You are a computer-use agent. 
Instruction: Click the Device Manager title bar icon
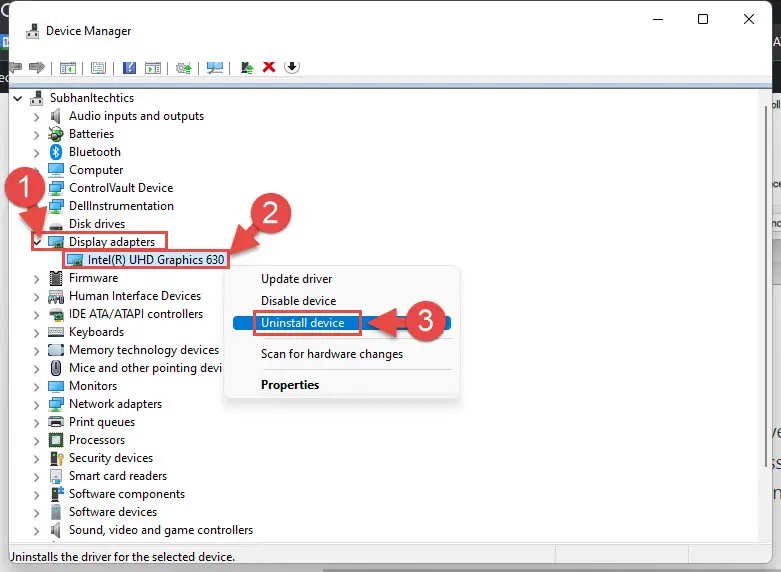(32, 31)
